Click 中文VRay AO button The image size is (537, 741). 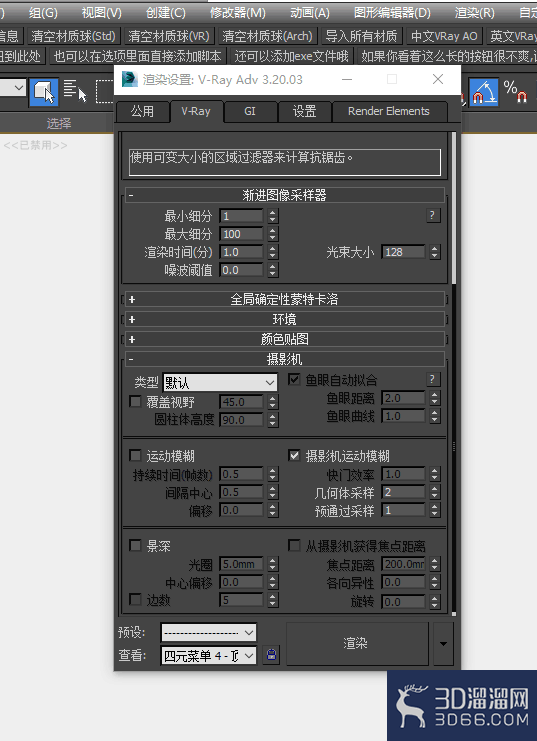pyautogui.click(x=444, y=36)
